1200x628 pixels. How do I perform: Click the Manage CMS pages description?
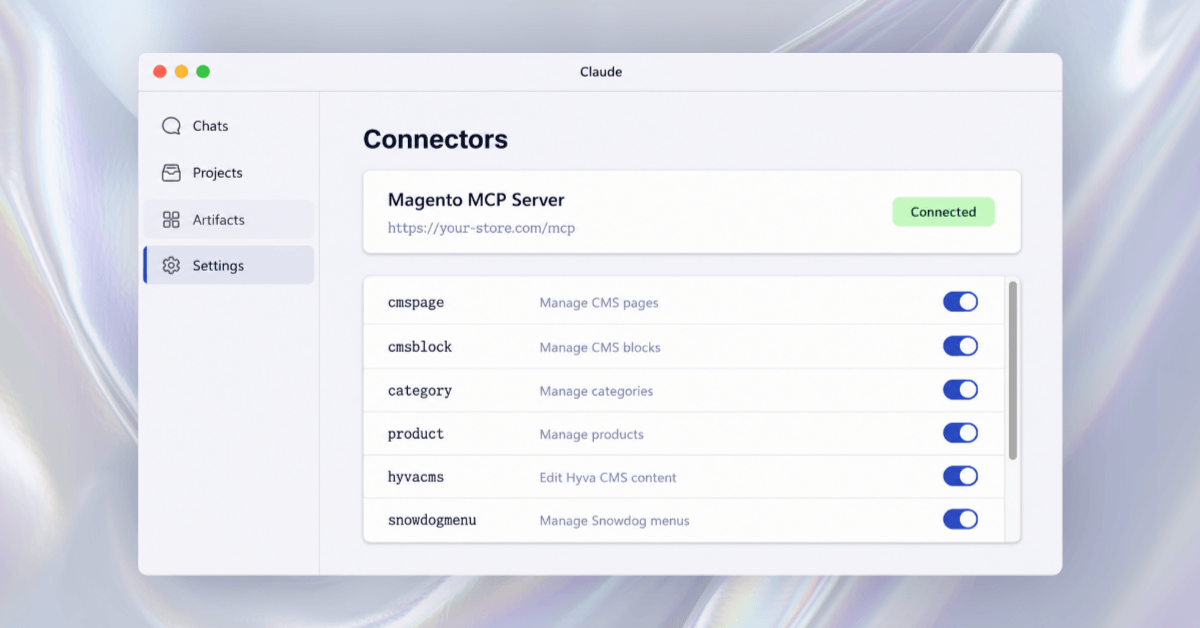point(599,303)
